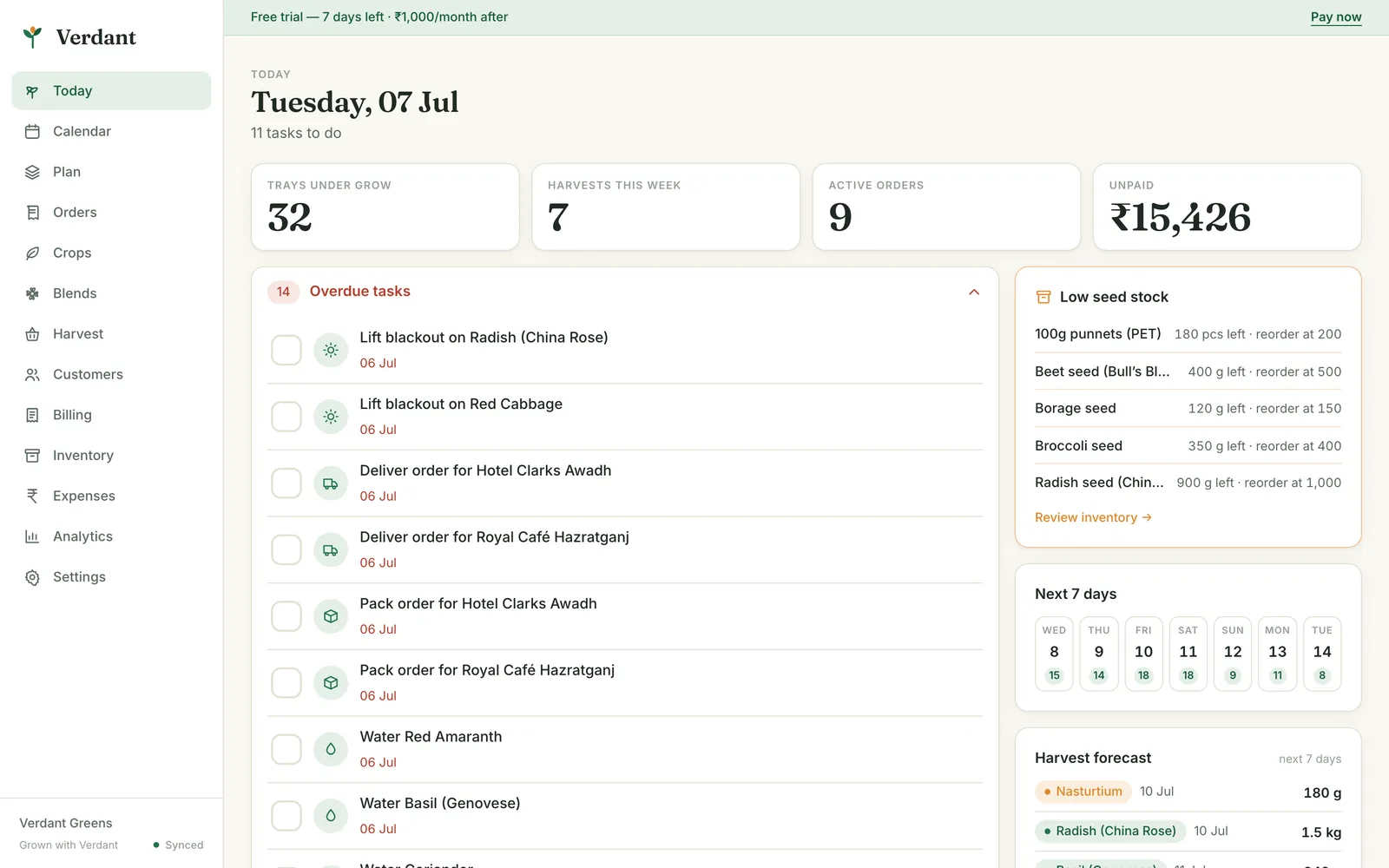The height and width of the screenshot is (868, 1389).
Task: Click the Harvest basket icon
Action: [x=32, y=334]
